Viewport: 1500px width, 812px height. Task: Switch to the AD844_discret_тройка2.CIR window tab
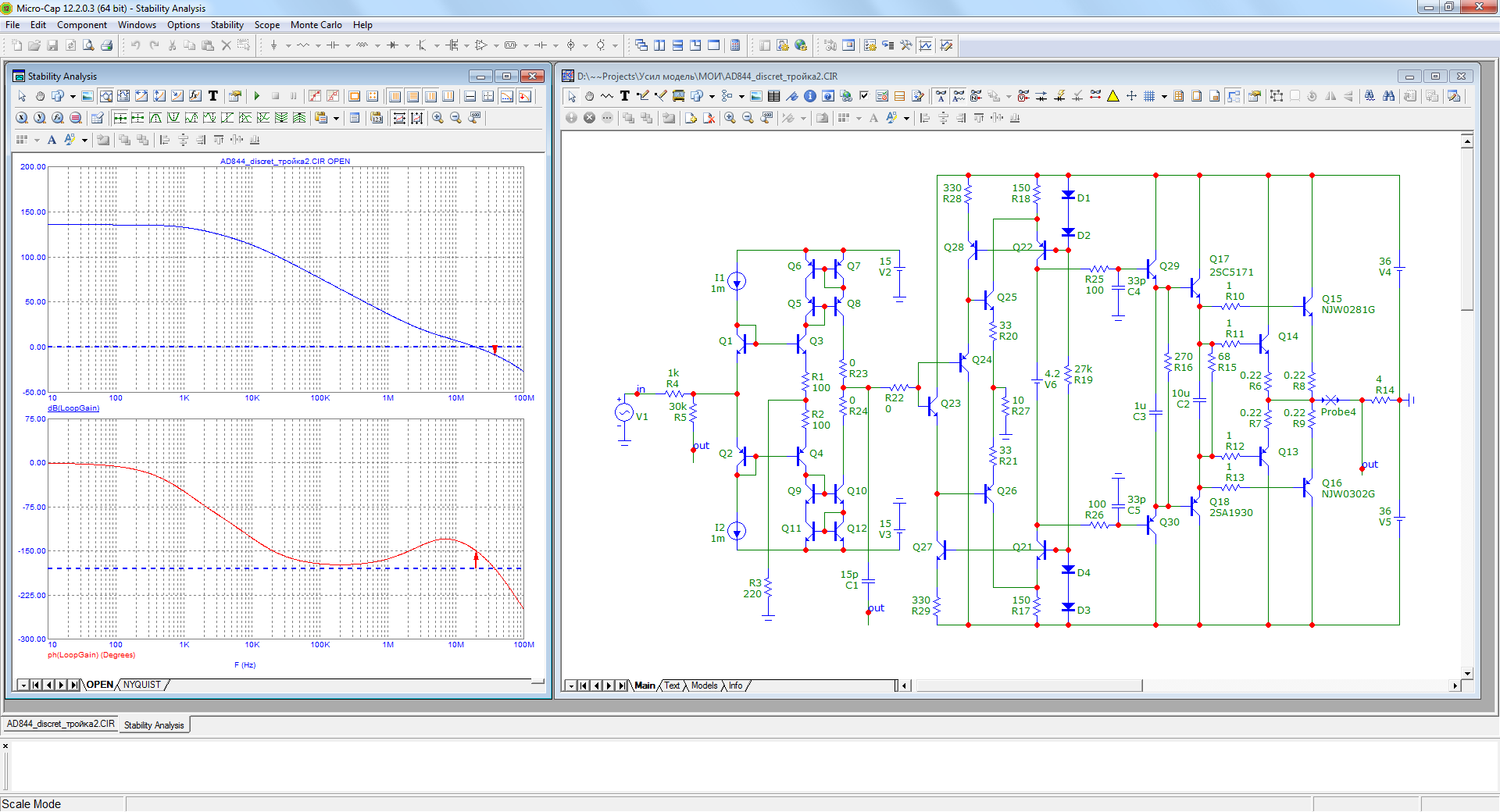tap(61, 725)
